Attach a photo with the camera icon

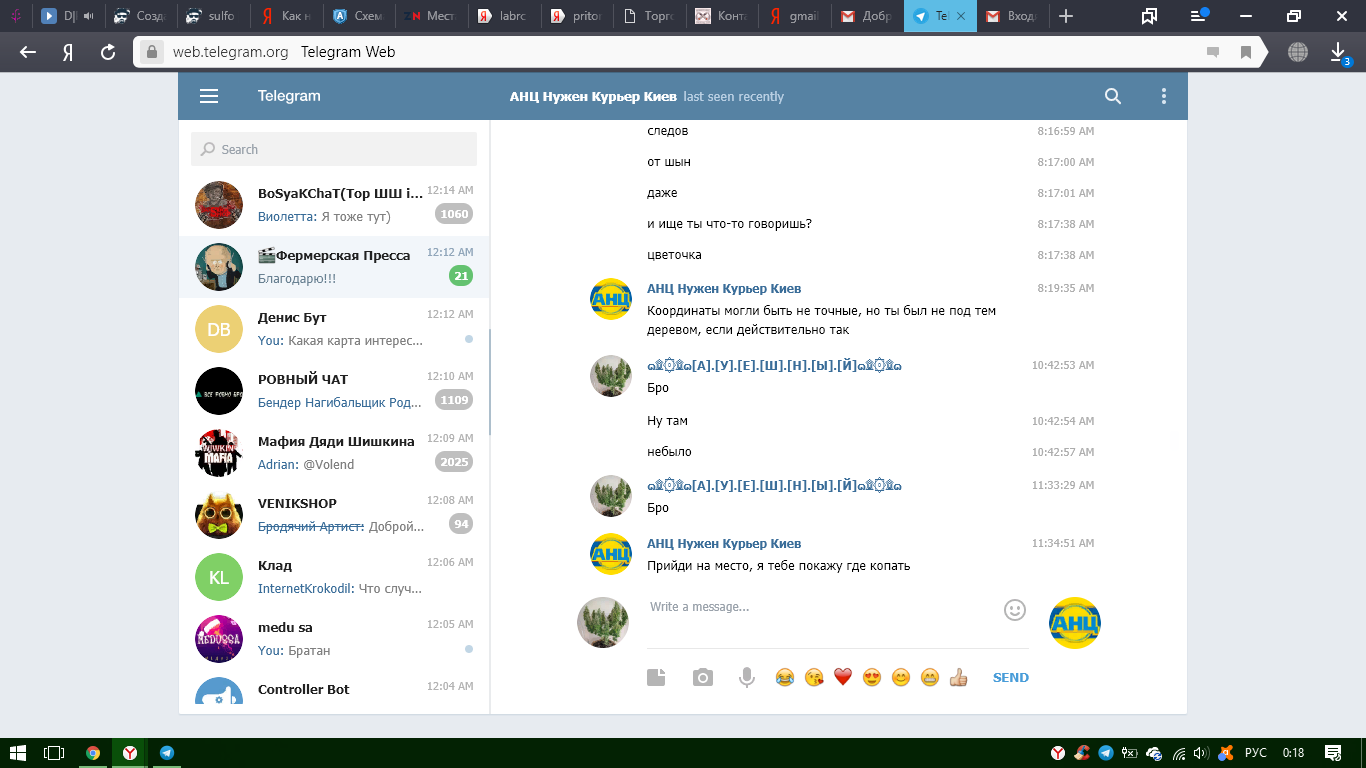(703, 677)
